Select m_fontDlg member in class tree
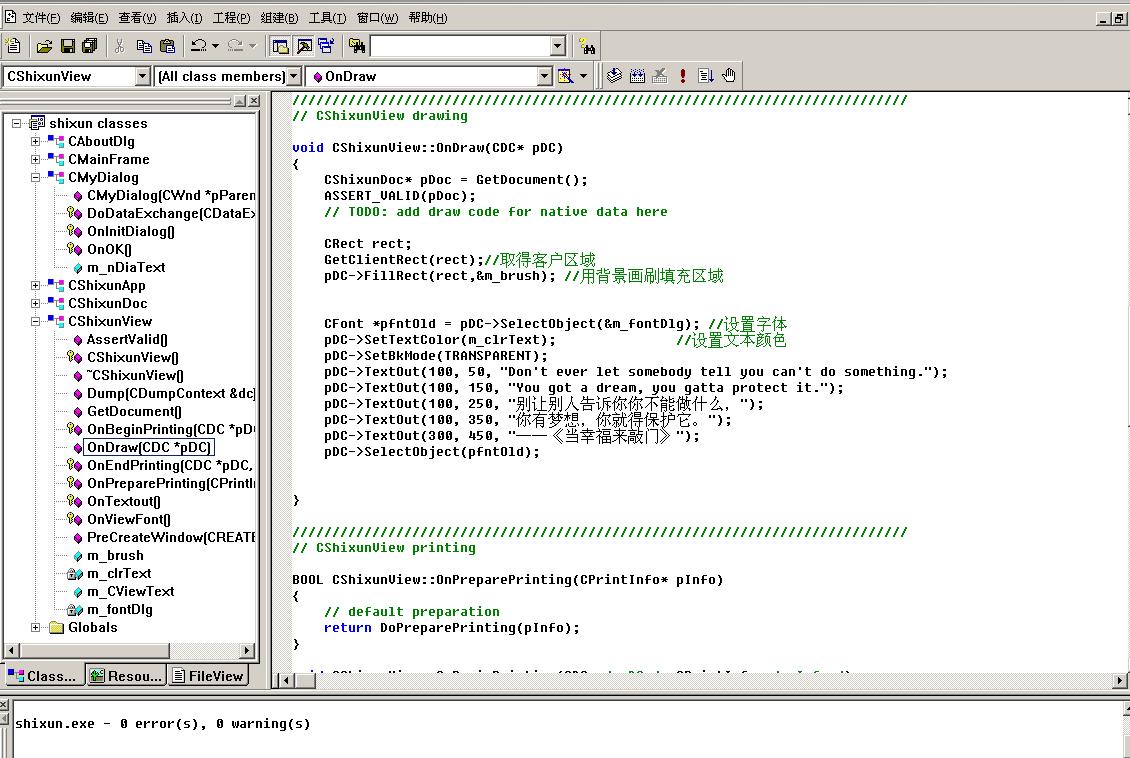This screenshot has width=1130, height=758. tap(120, 610)
